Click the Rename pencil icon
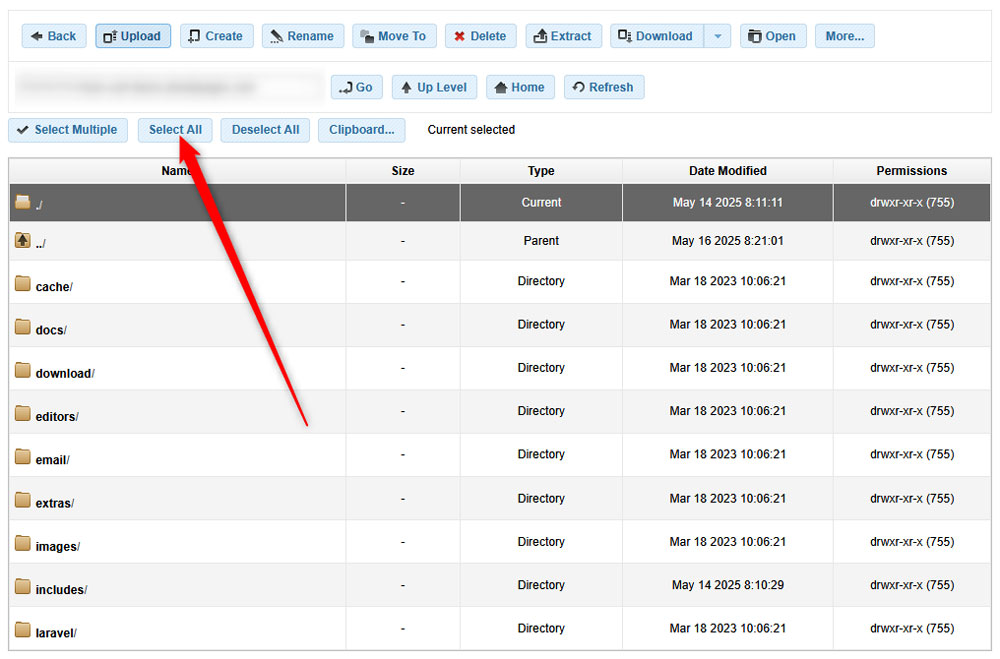 tap(276, 35)
